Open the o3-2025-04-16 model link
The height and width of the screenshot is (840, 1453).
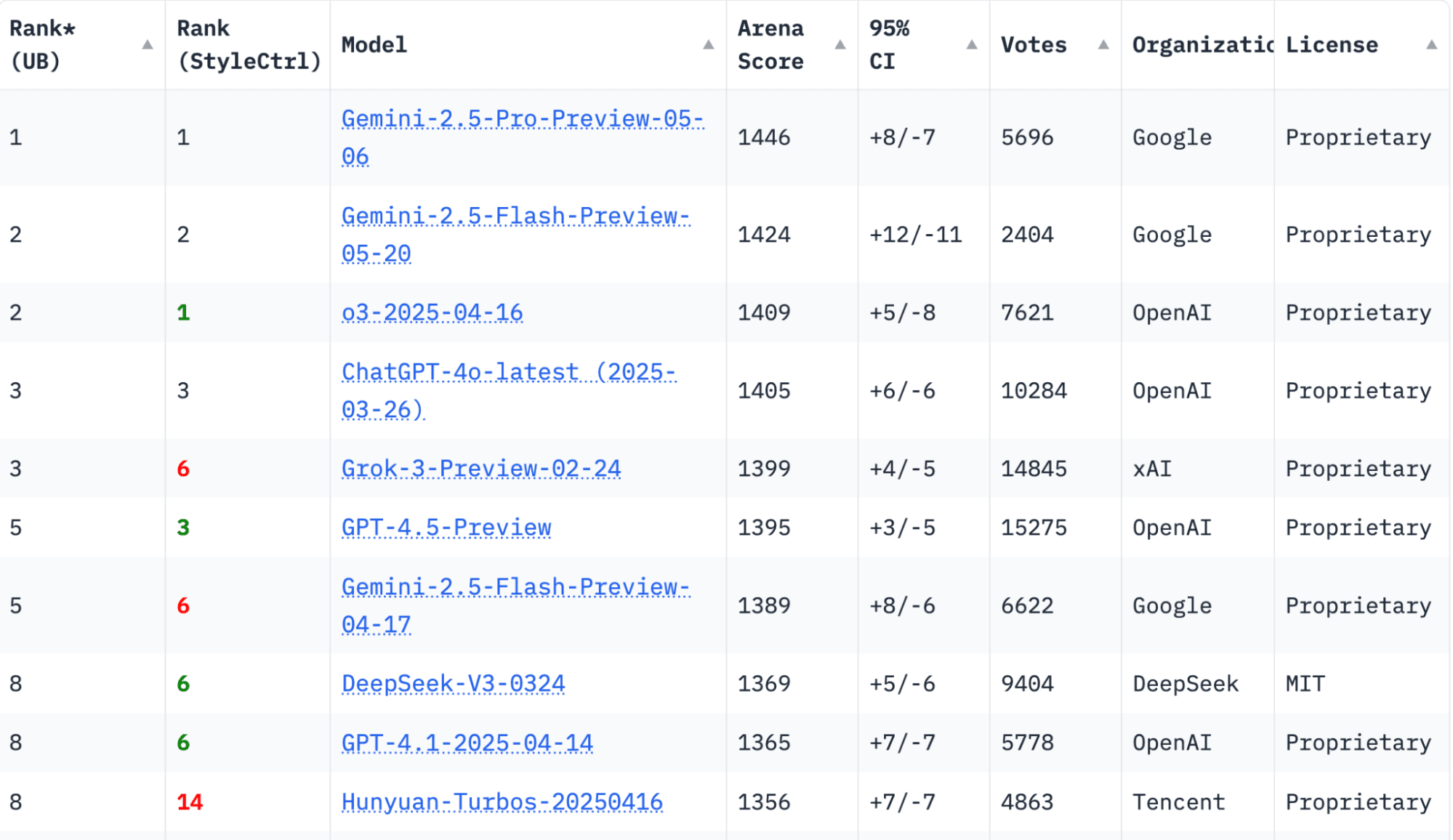tap(432, 312)
